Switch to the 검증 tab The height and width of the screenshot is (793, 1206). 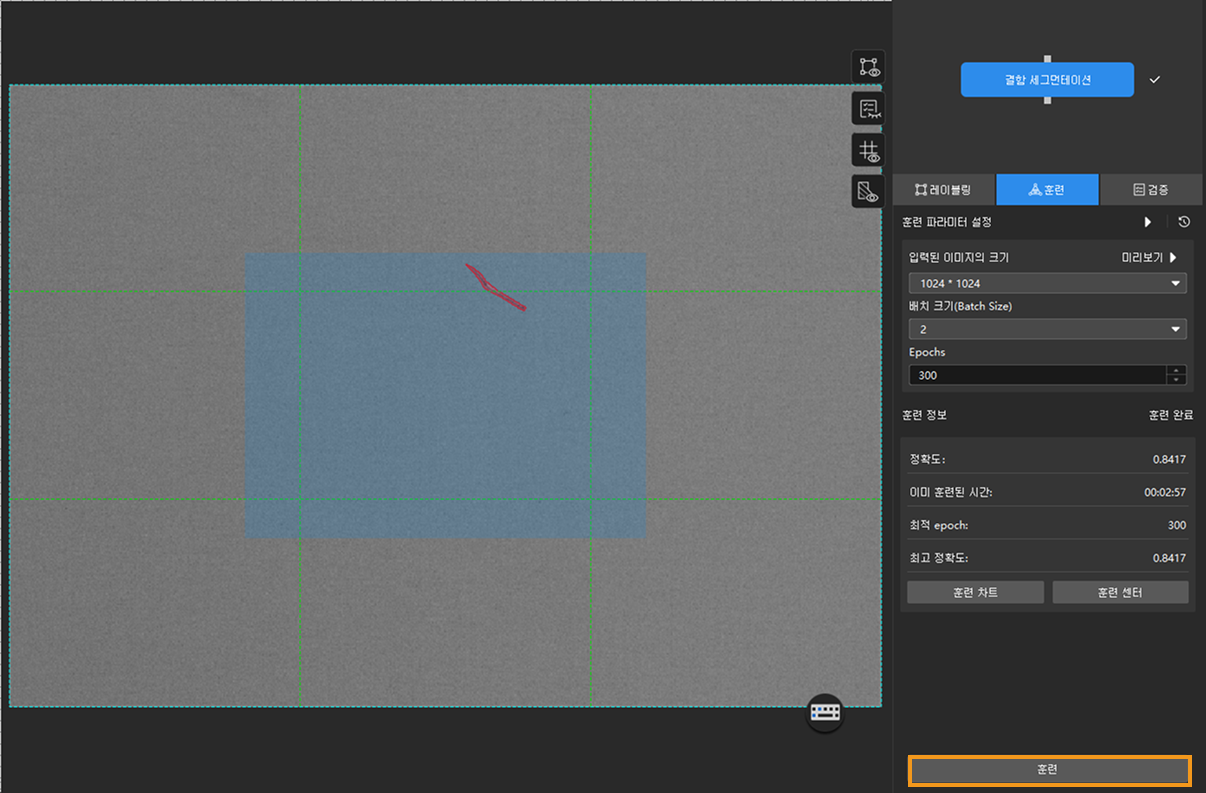[1151, 190]
